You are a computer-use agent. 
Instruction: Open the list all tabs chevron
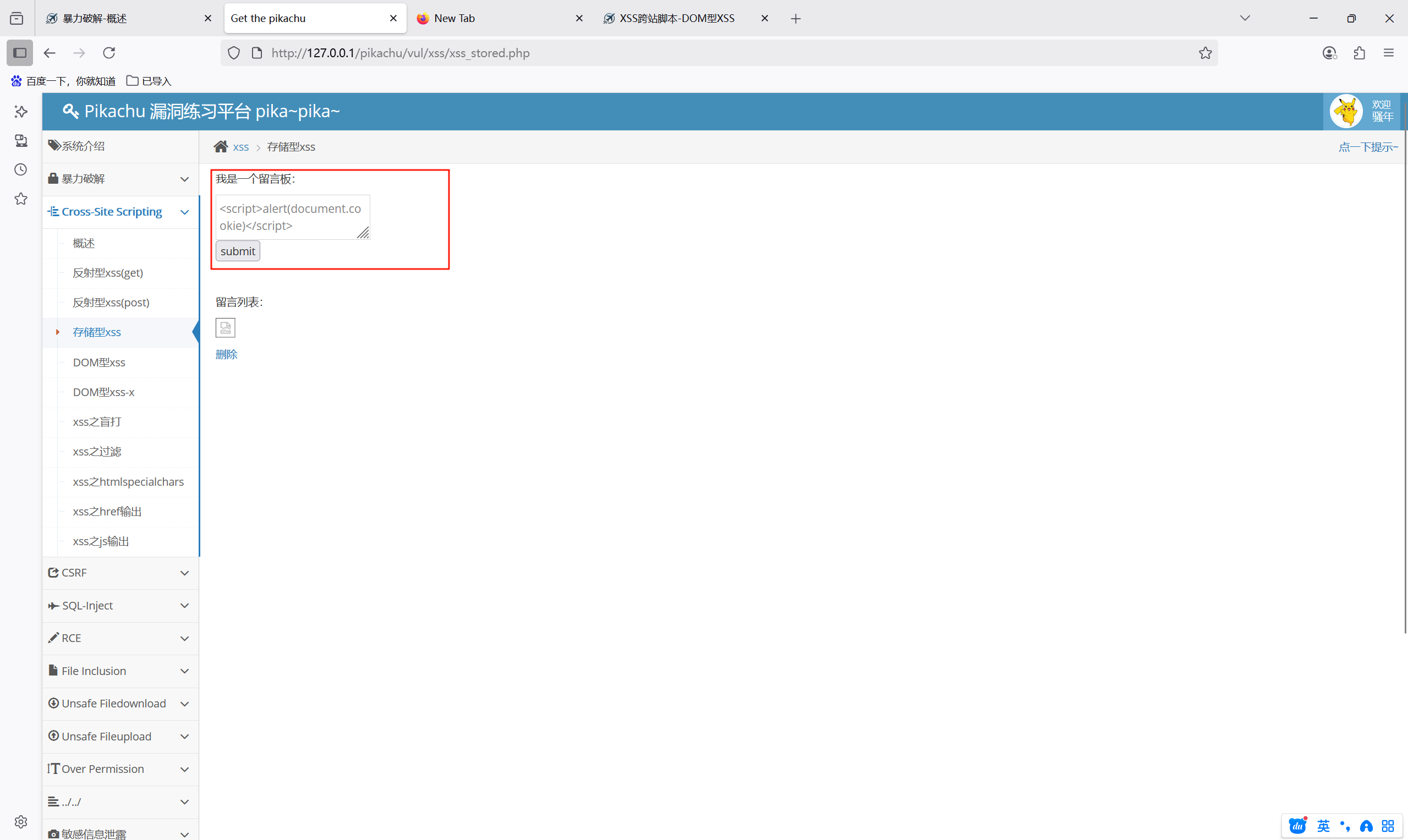click(x=1245, y=19)
